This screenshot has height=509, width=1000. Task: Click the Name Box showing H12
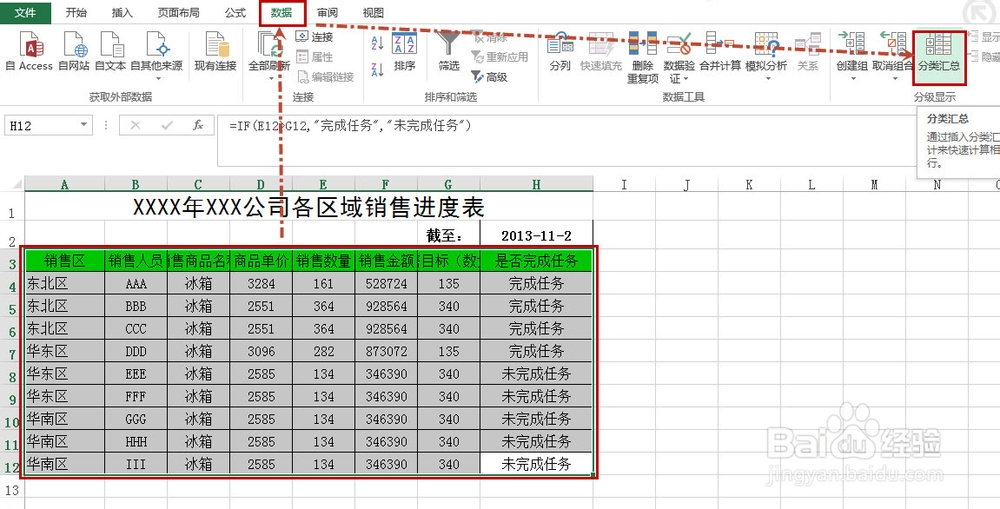(x=41, y=126)
